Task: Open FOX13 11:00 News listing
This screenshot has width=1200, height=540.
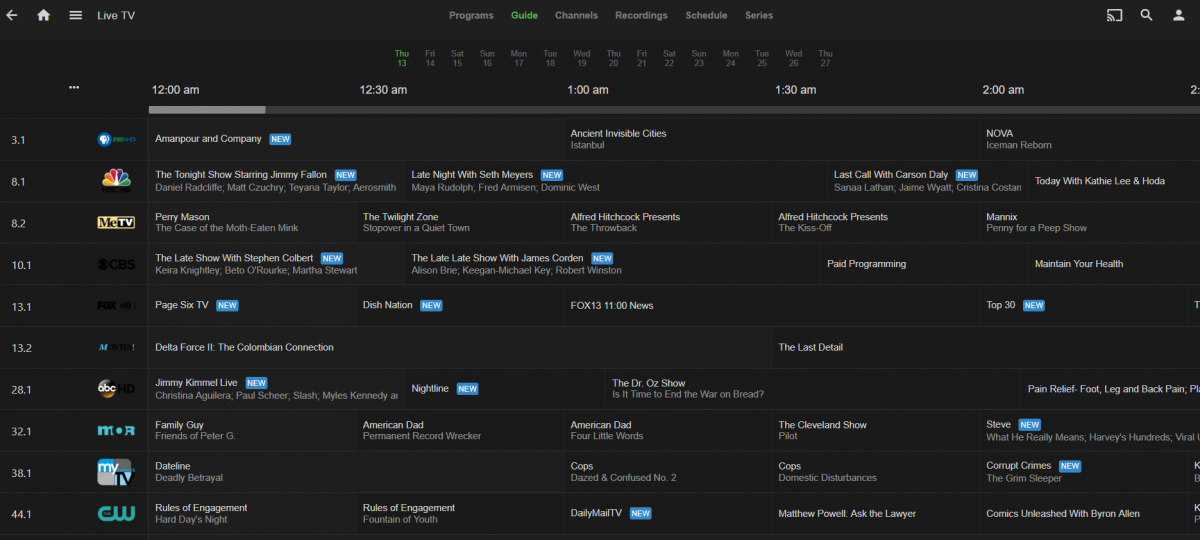Action: click(771, 305)
